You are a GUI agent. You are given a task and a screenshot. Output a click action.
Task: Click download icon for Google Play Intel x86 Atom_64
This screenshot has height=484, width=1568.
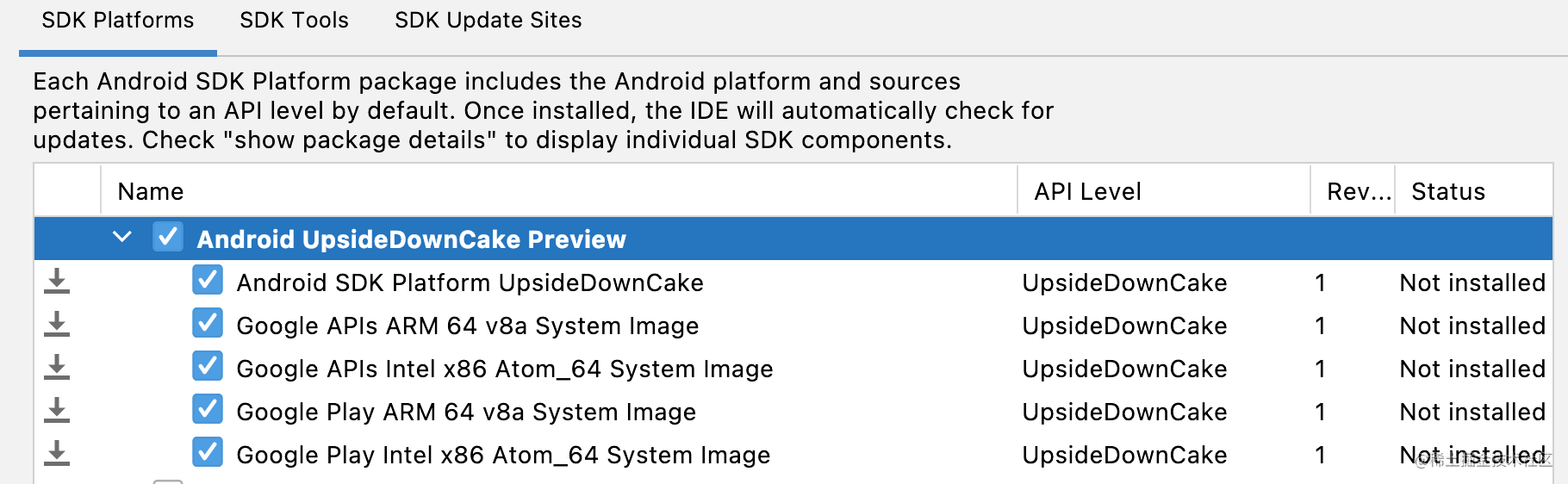click(57, 453)
